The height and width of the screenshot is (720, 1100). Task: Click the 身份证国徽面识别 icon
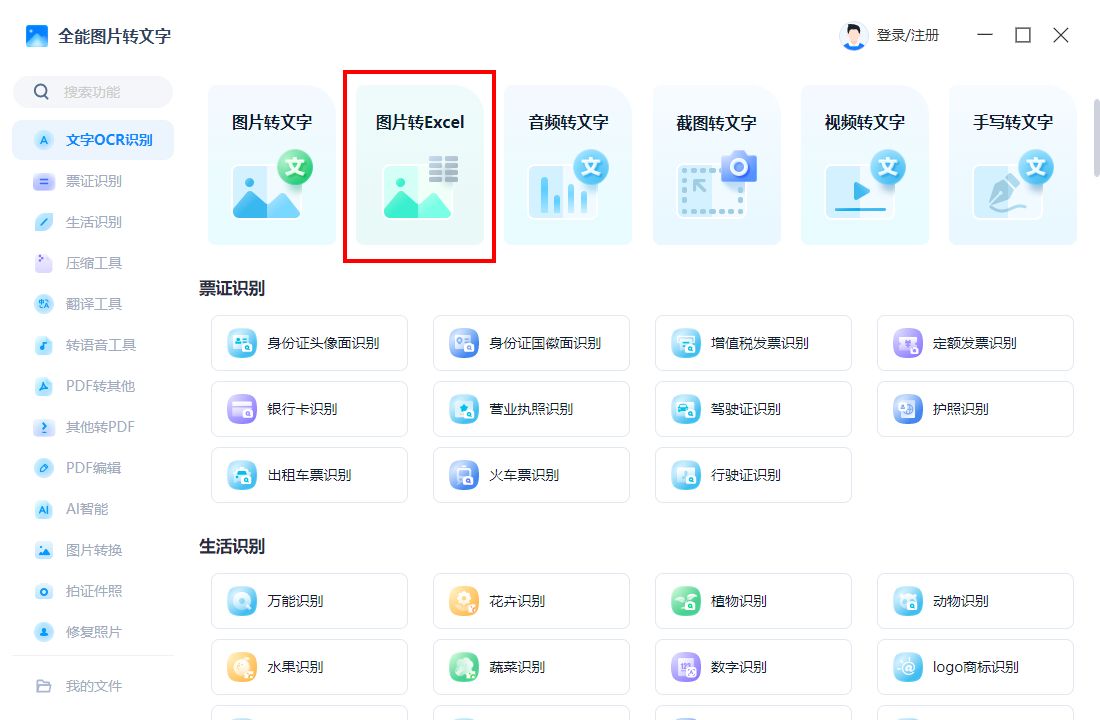(x=464, y=343)
